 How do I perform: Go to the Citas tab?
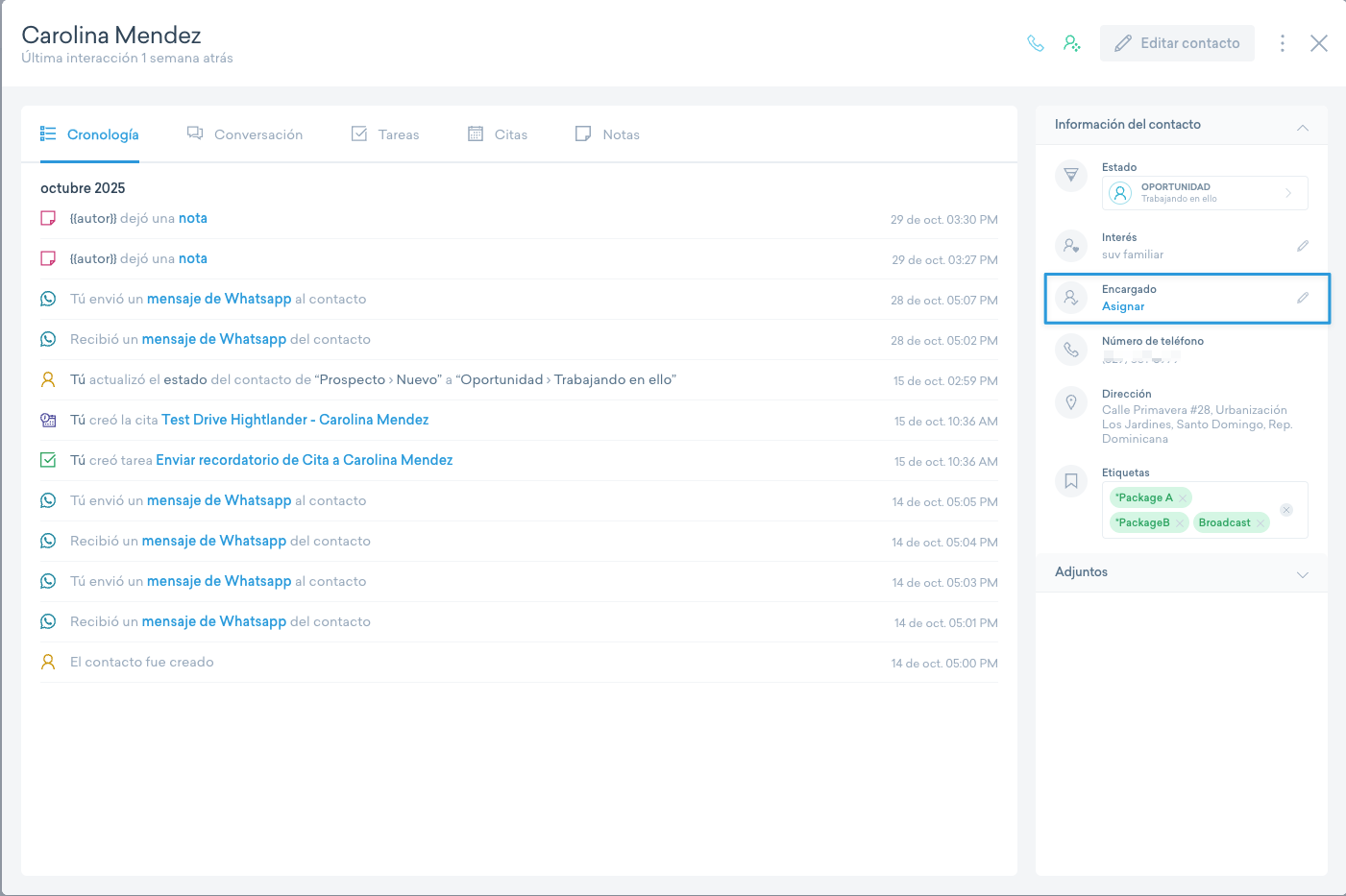498,134
